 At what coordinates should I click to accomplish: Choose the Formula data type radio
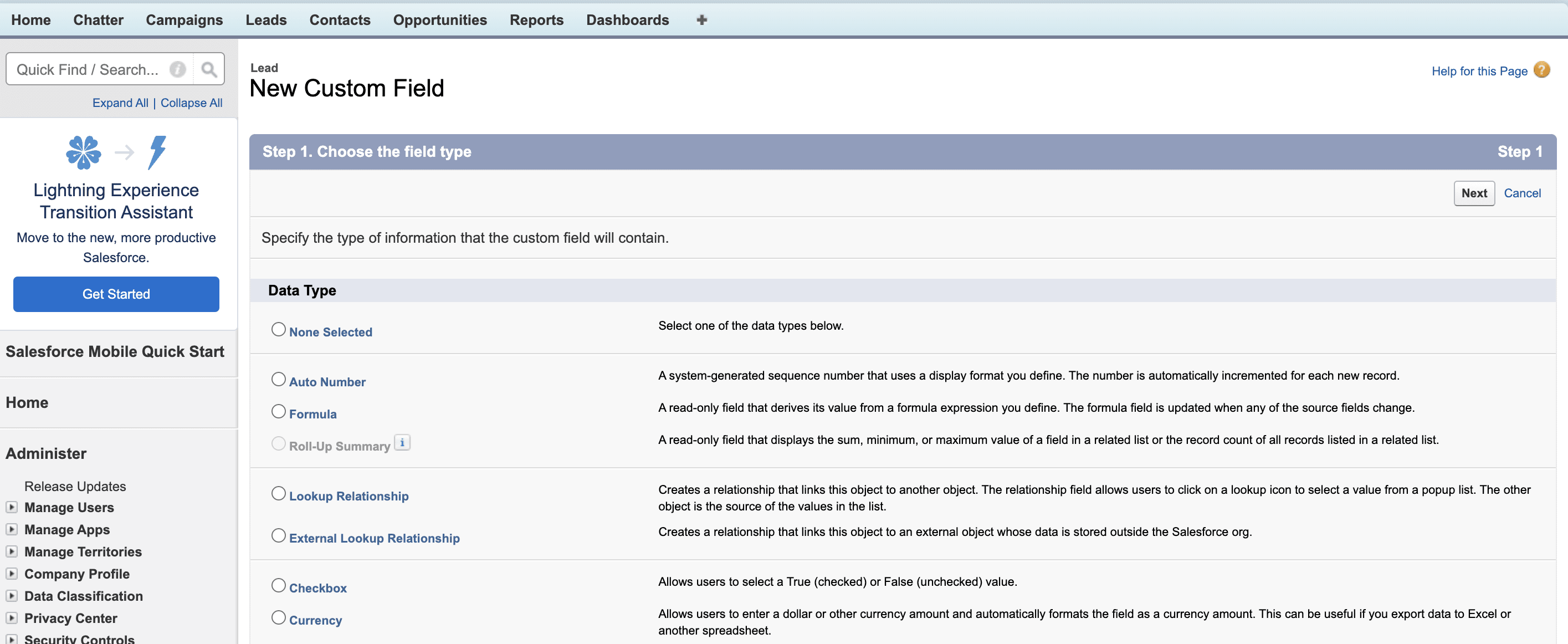pyautogui.click(x=278, y=411)
